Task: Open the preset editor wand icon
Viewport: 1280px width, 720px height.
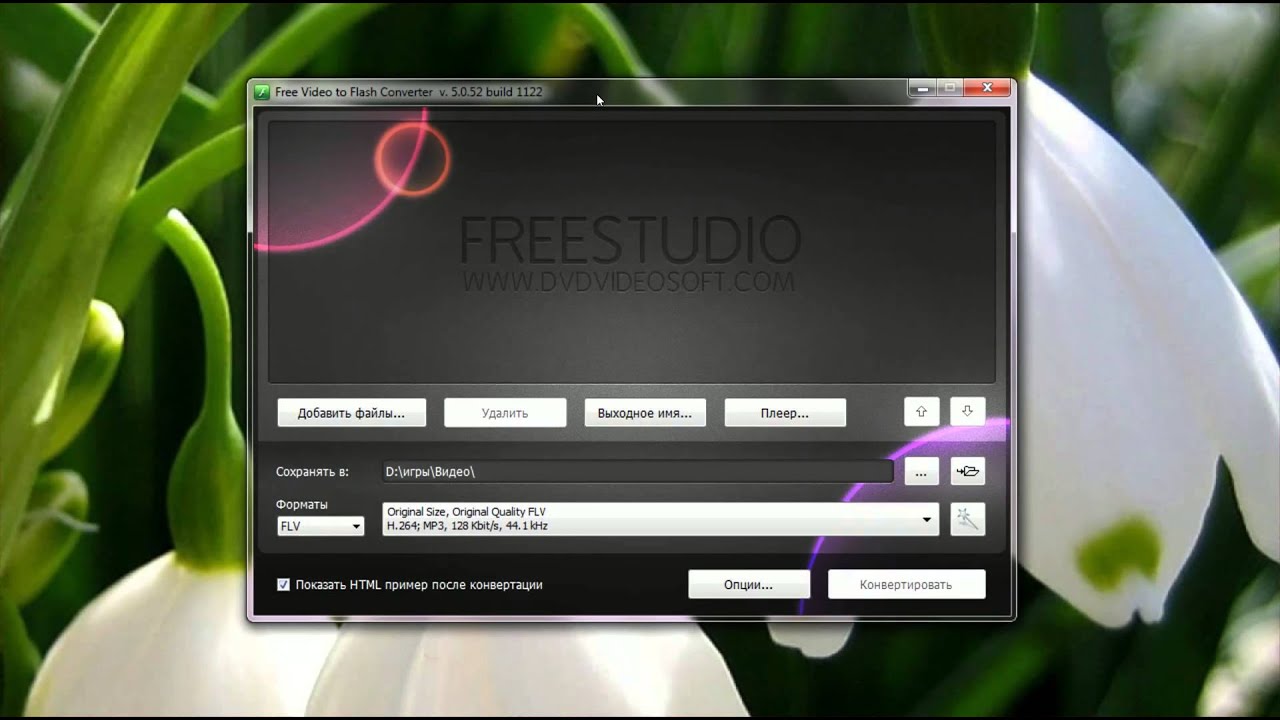Action: [967, 519]
